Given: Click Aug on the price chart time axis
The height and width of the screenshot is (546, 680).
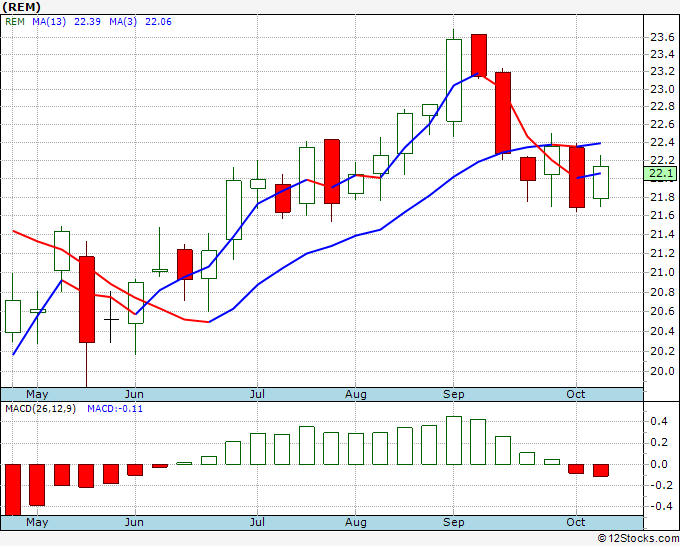Looking at the screenshot, I should pyautogui.click(x=356, y=394).
